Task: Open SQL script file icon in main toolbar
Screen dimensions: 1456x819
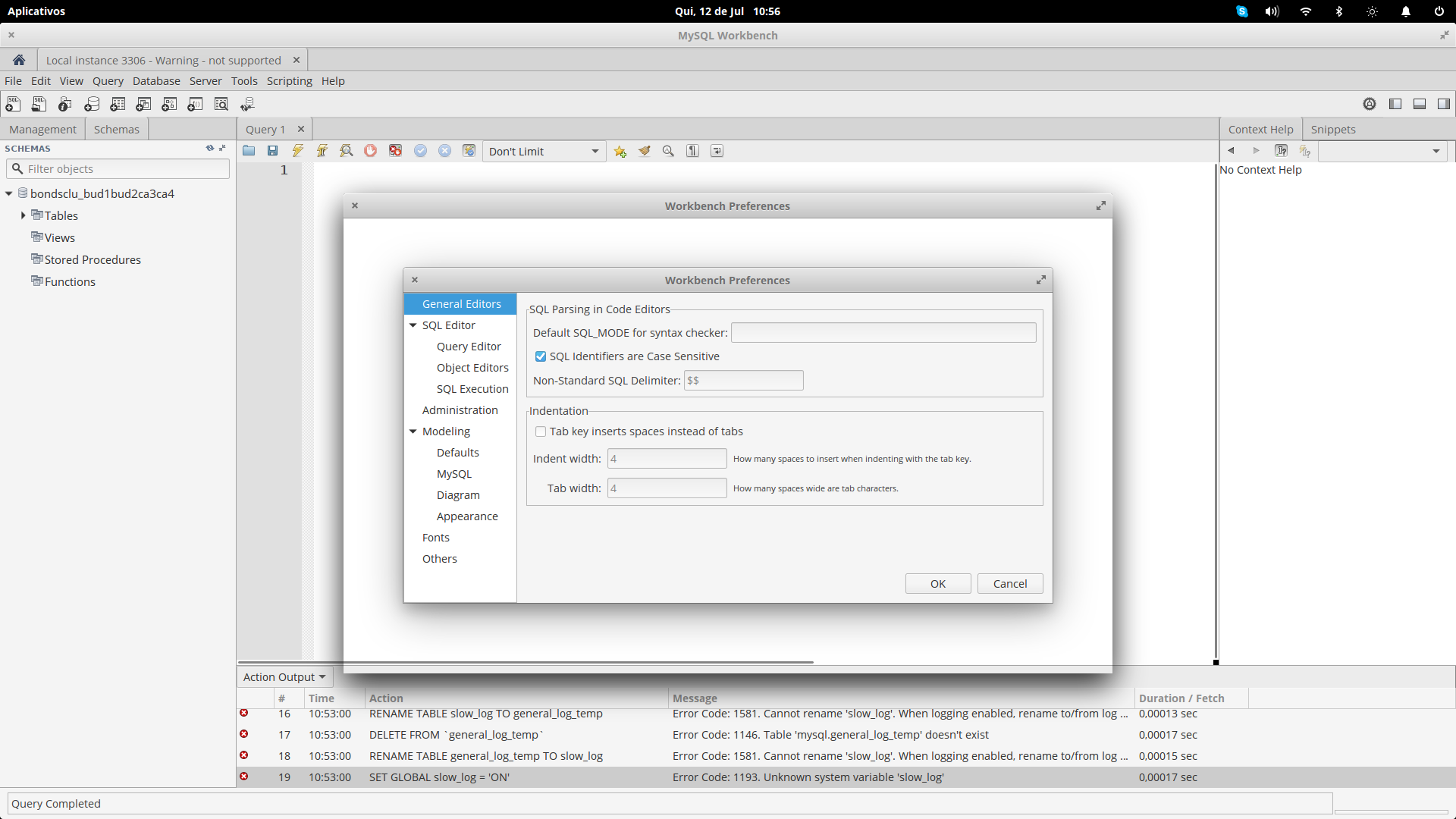Action: [x=39, y=104]
